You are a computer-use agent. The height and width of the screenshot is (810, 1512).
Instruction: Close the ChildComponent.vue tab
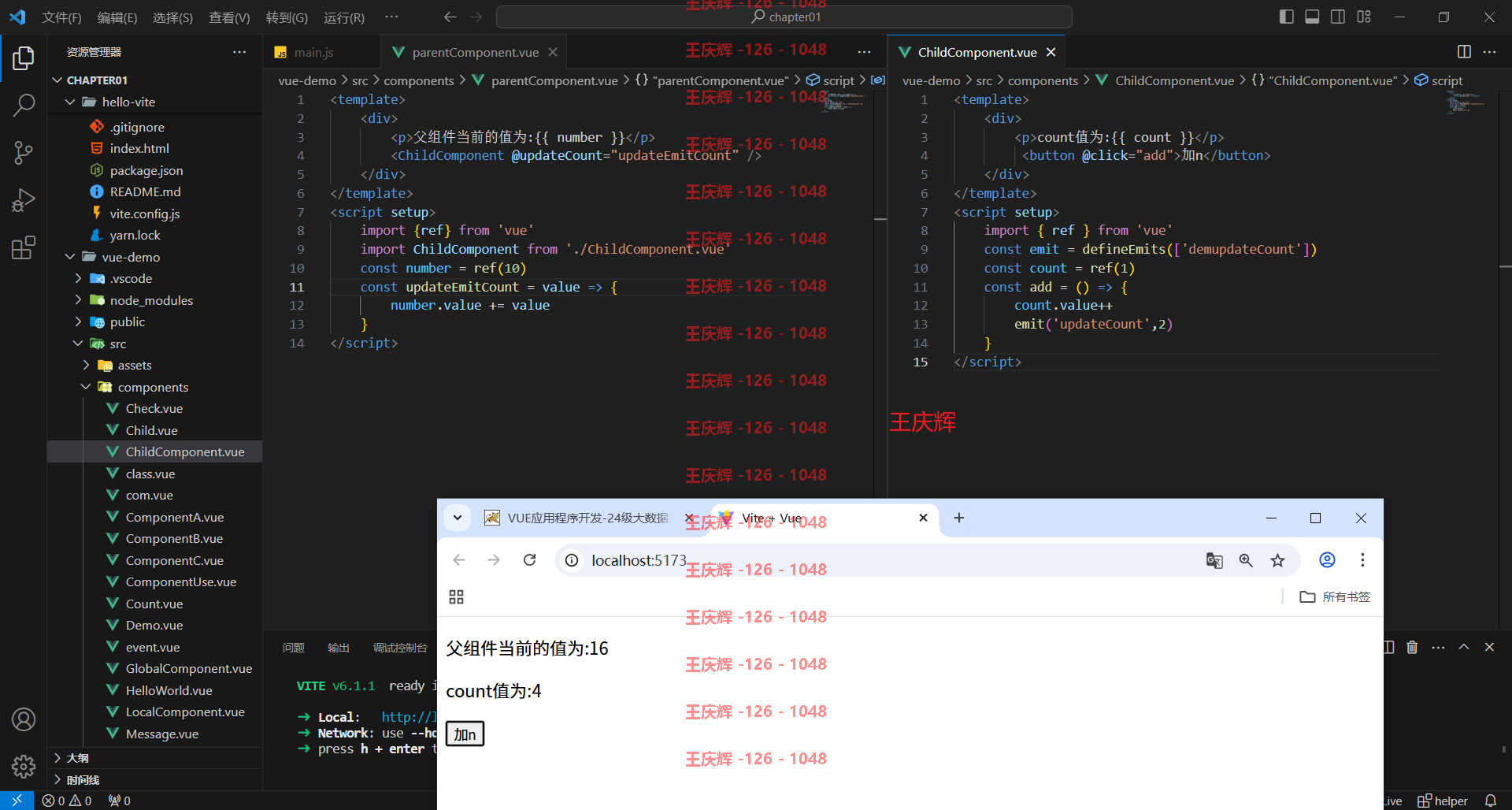pyautogui.click(x=1051, y=52)
